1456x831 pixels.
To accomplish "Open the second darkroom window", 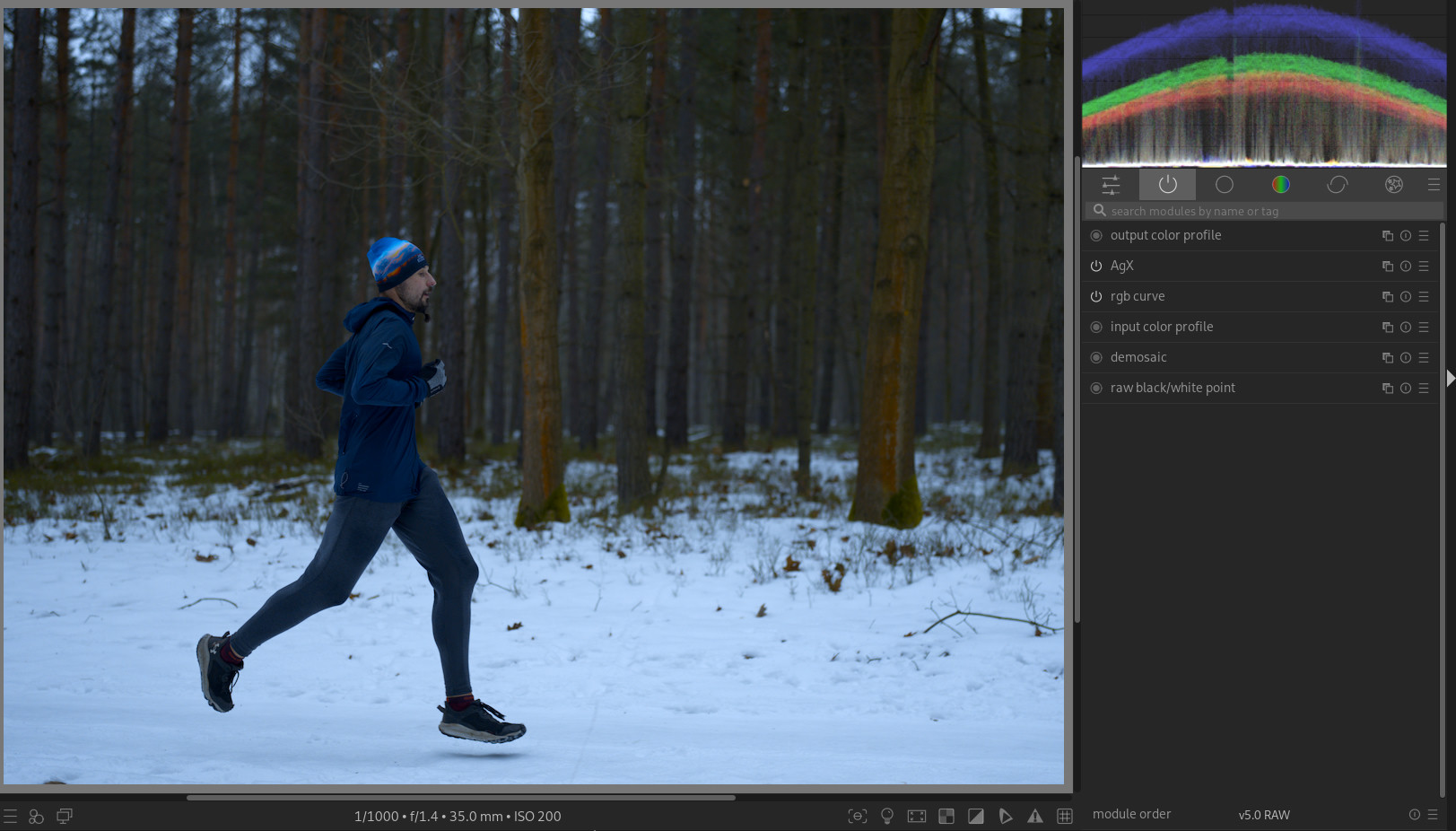I will (65, 817).
